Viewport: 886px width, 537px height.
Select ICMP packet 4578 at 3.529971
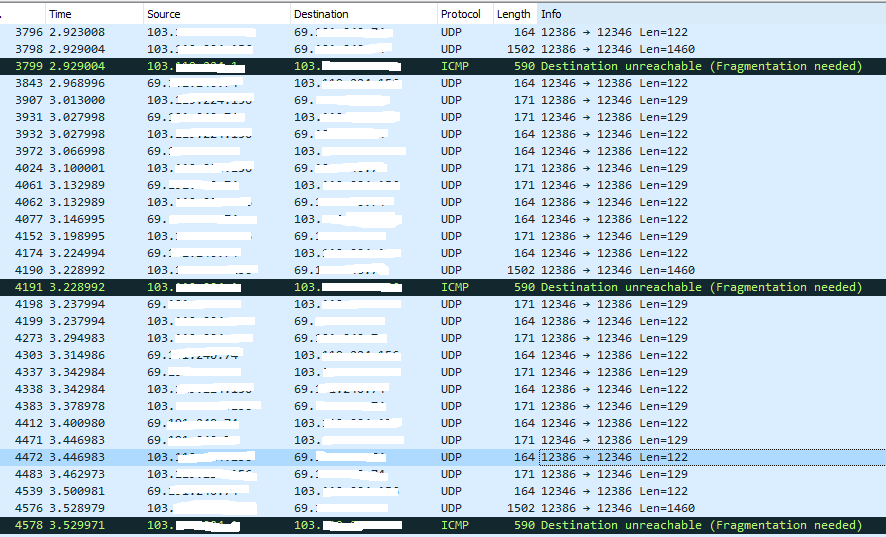click(x=443, y=525)
